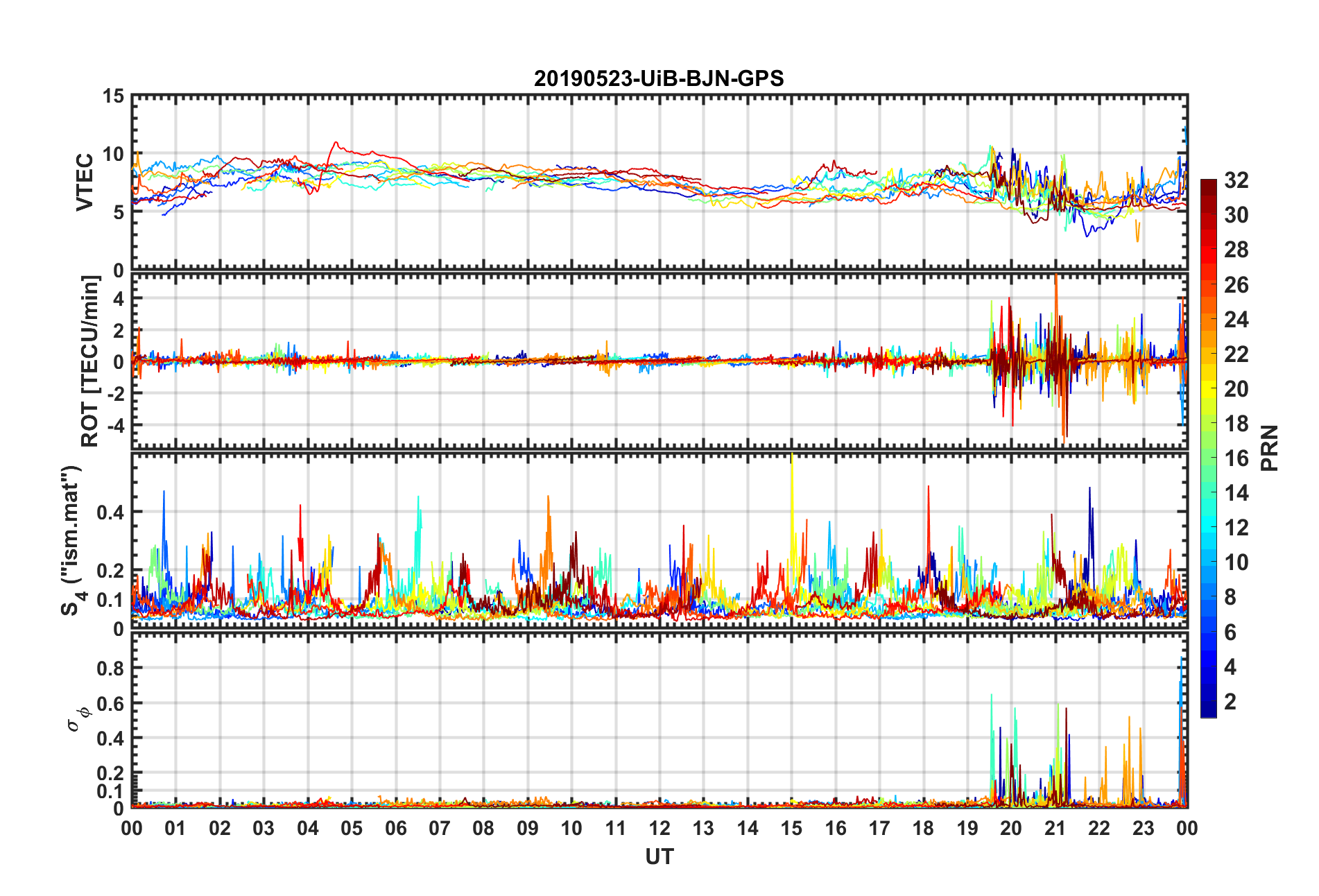
Task: Select the UT x-axis label
Action: point(659,857)
